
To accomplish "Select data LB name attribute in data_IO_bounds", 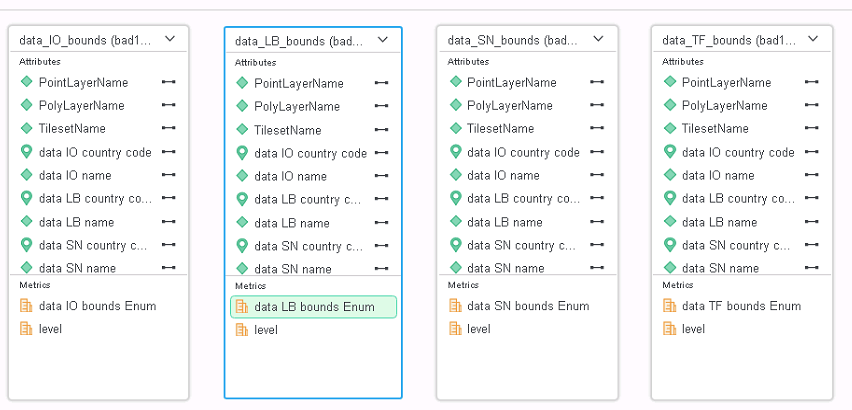I will (x=76, y=222).
